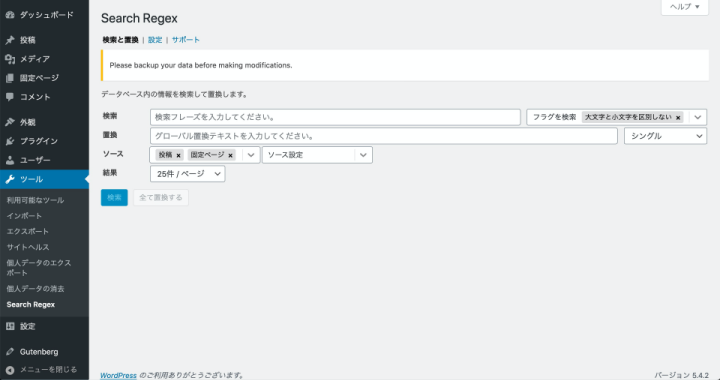The image size is (720, 380).
Task: Click the Comments bubble icon
Action: [x=10, y=97]
